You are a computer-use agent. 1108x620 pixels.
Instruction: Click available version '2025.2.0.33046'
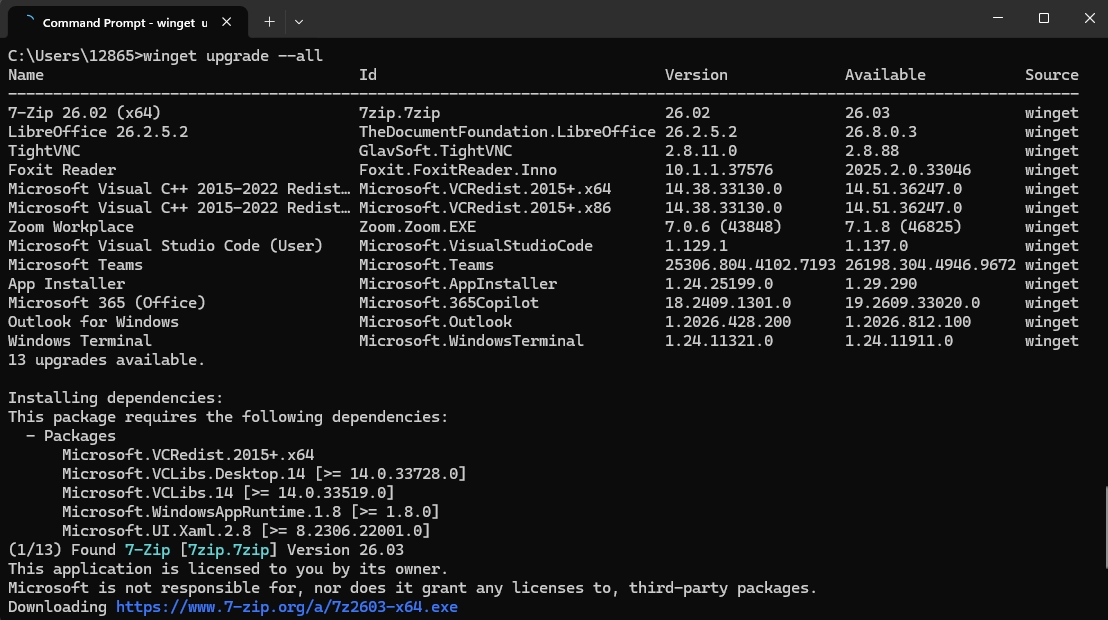(x=908, y=170)
